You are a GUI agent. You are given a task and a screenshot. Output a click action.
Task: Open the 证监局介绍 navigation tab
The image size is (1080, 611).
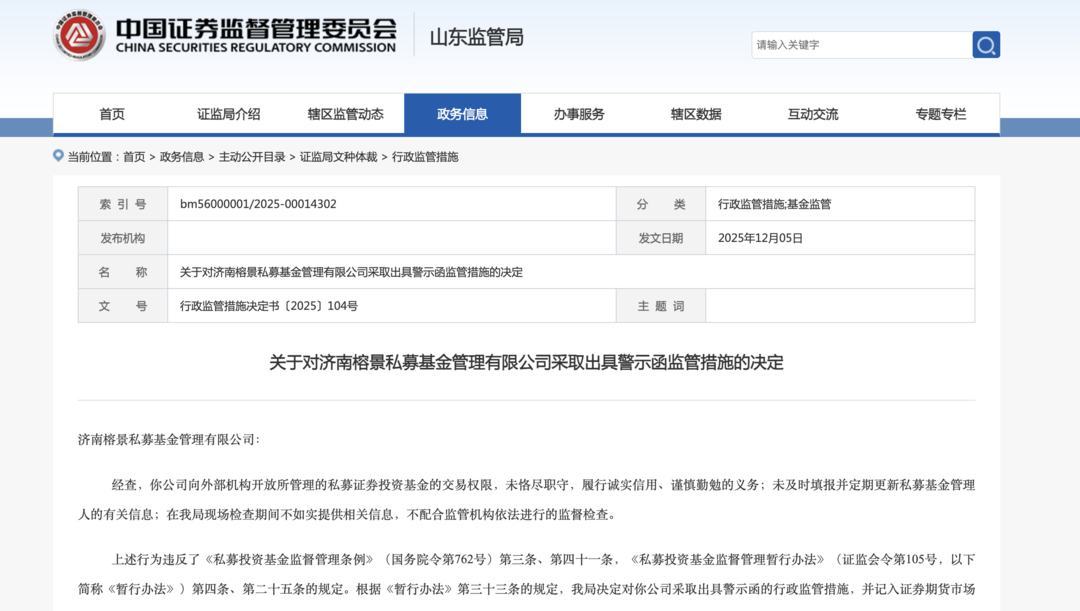(228, 114)
